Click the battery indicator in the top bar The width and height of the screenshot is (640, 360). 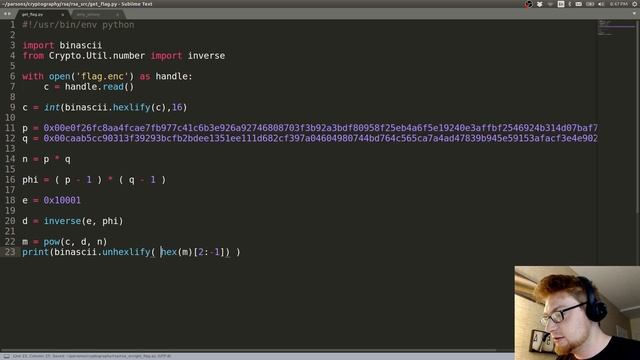point(590,4)
